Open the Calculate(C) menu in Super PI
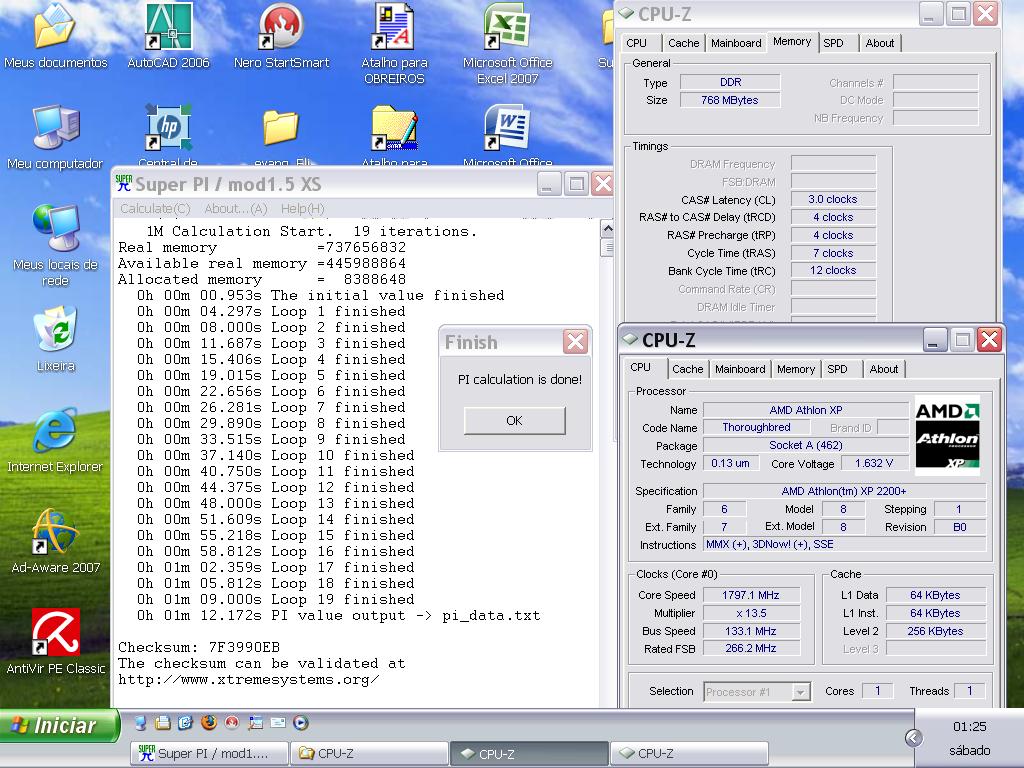The height and width of the screenshot is (768, 1024). tap(155, 208)
